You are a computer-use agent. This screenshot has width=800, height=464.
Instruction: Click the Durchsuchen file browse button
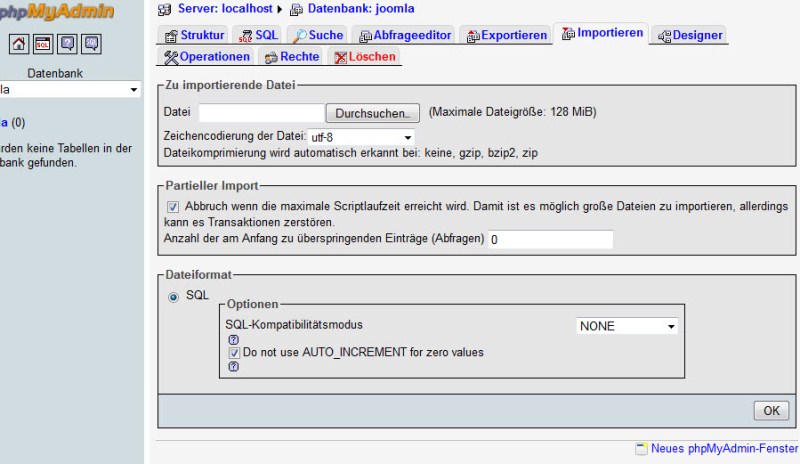tap(371, 113)
